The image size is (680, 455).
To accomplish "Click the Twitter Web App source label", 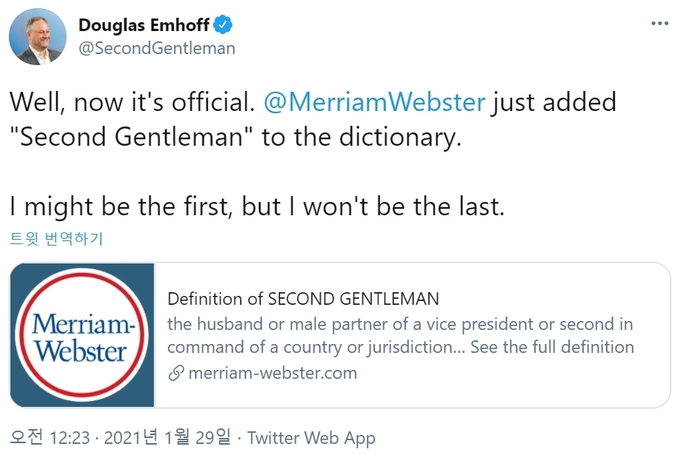I will tap(311, 438).
